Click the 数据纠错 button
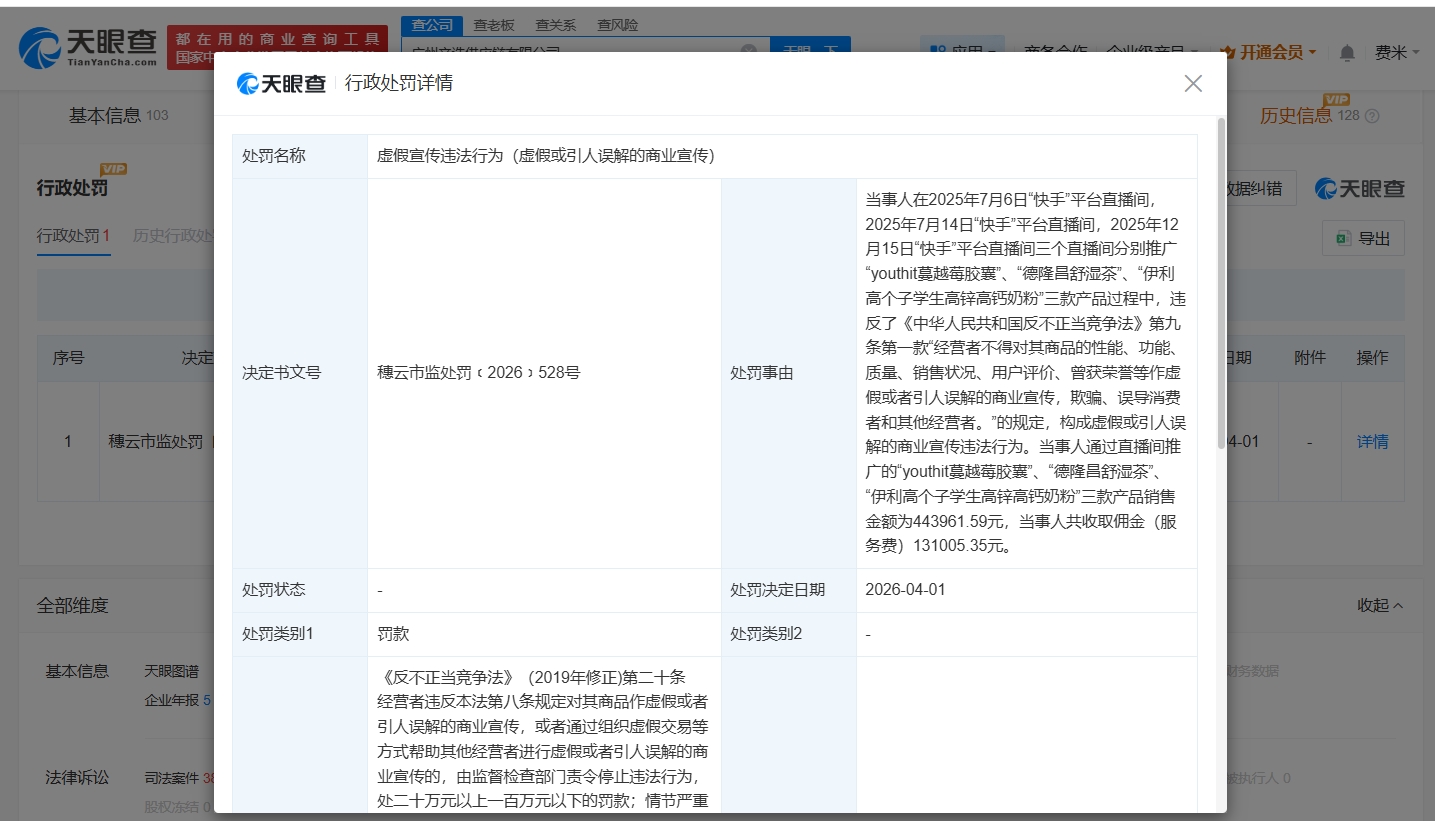1435x821 pixels. 1257,188
